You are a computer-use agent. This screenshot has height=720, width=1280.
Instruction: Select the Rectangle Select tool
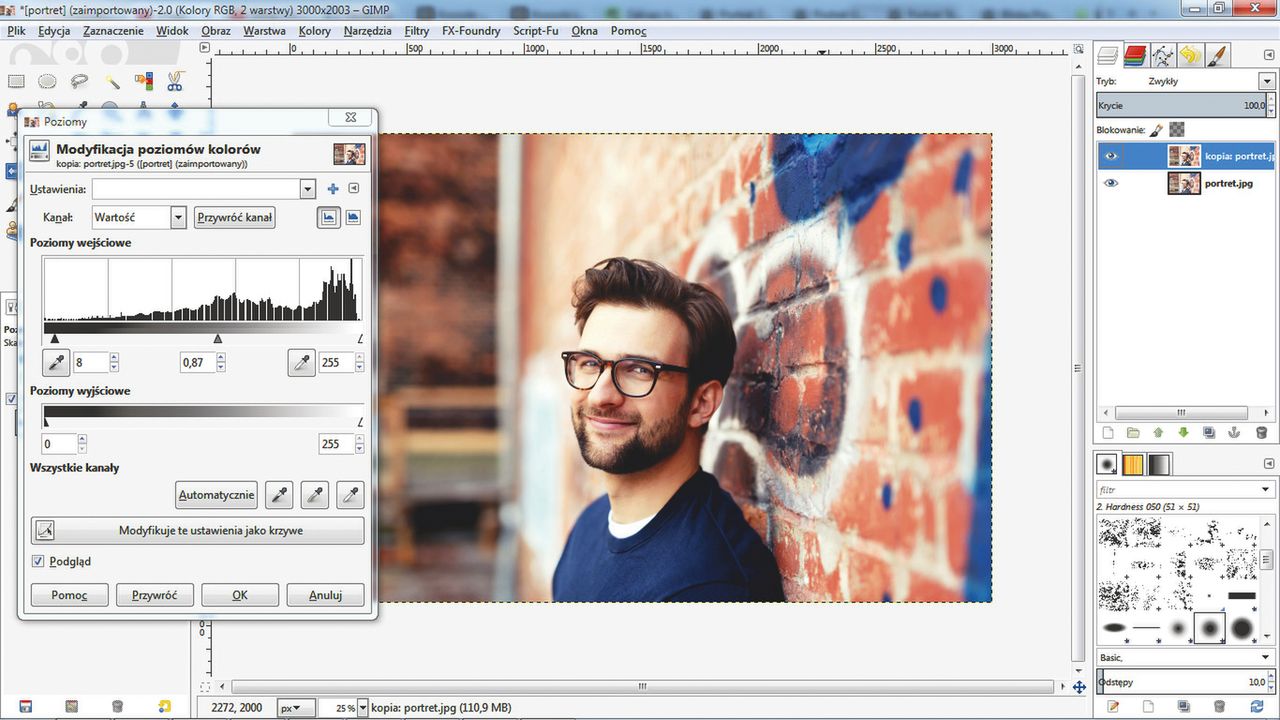16,81
